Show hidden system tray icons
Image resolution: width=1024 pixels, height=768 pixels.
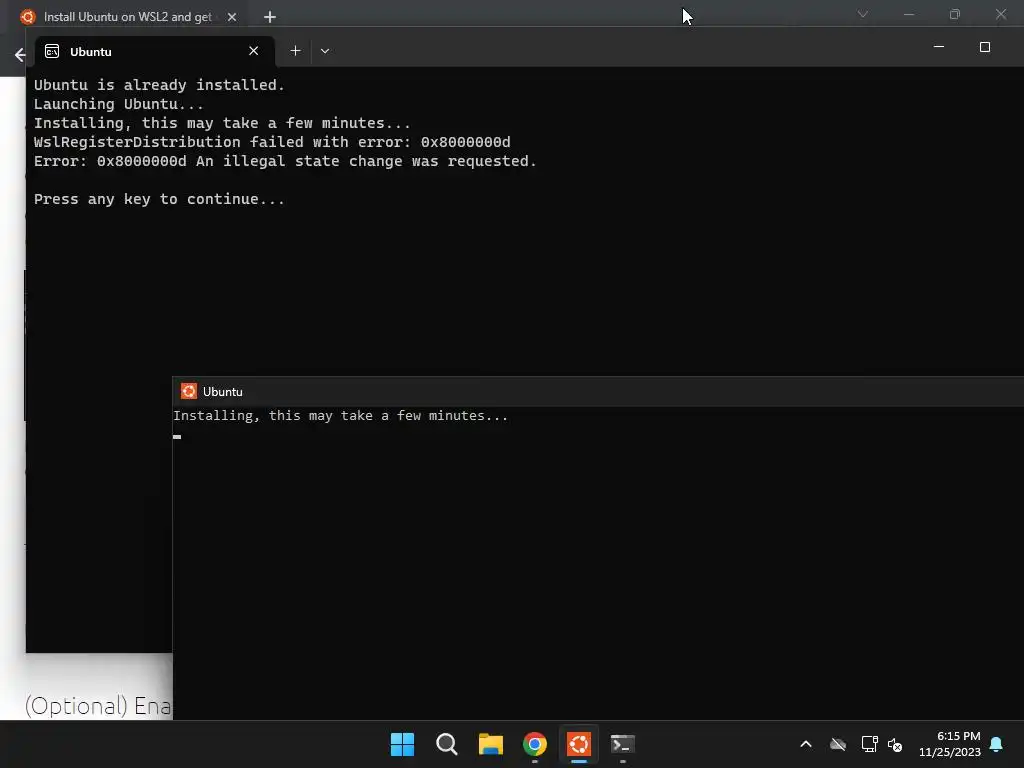point(806,744)
